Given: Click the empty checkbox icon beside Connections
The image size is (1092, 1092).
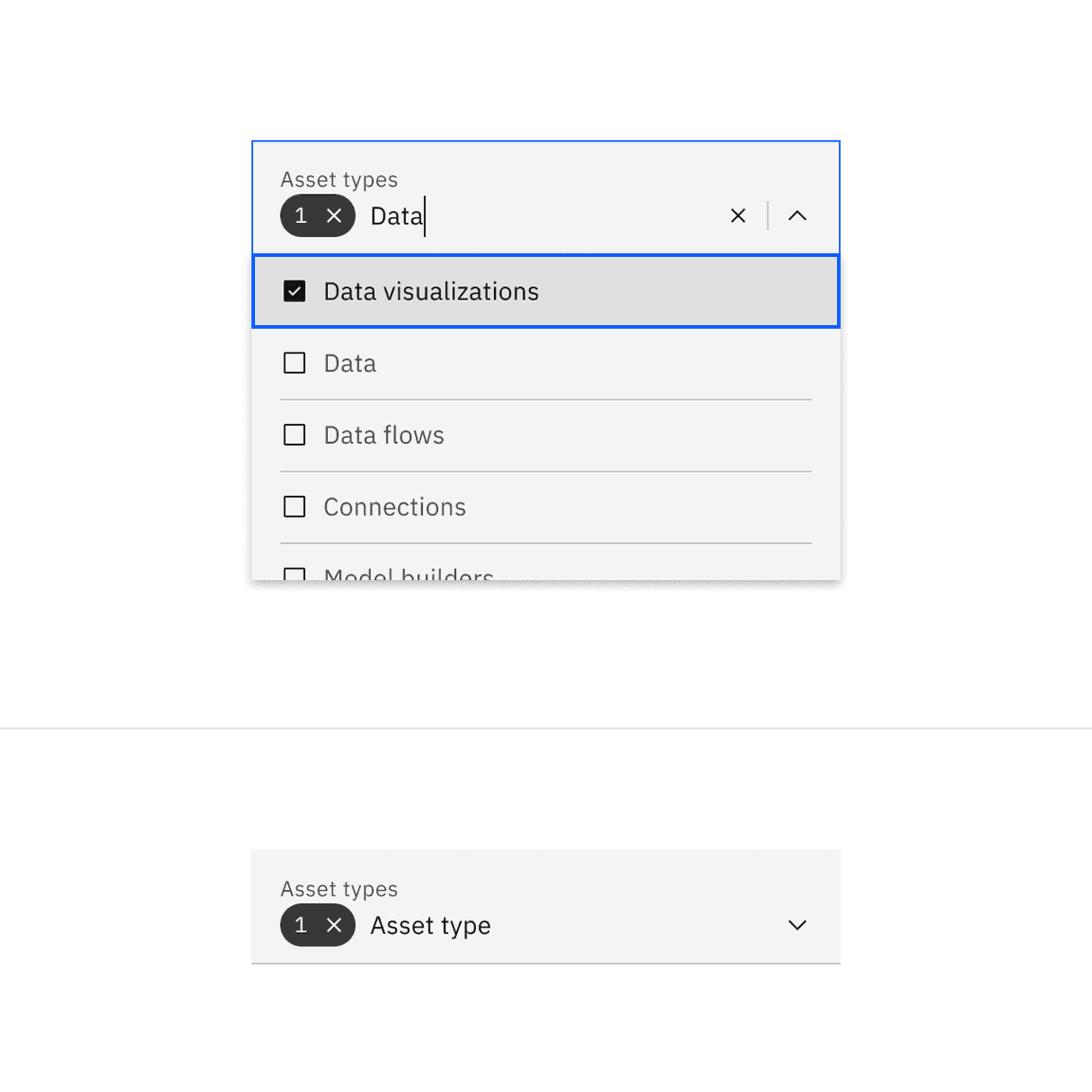Looking at the screenshot, I should (x=295, y=506).
